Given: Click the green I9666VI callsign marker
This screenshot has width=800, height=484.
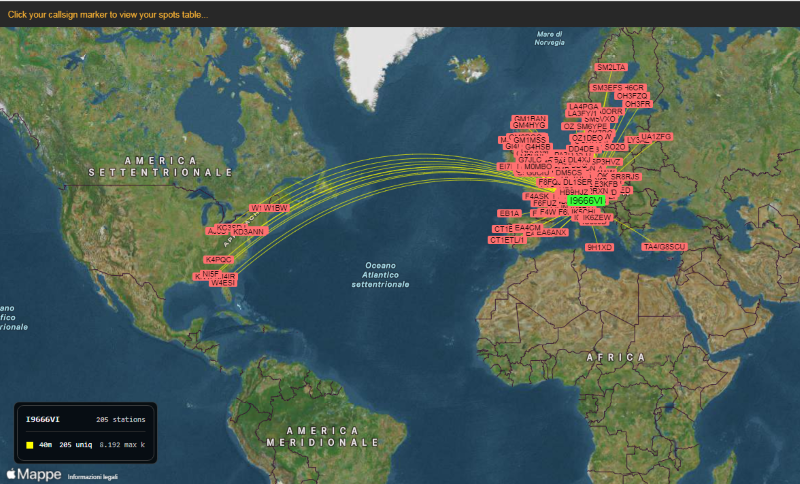Looking at the screenshot, I should (586, 201).
